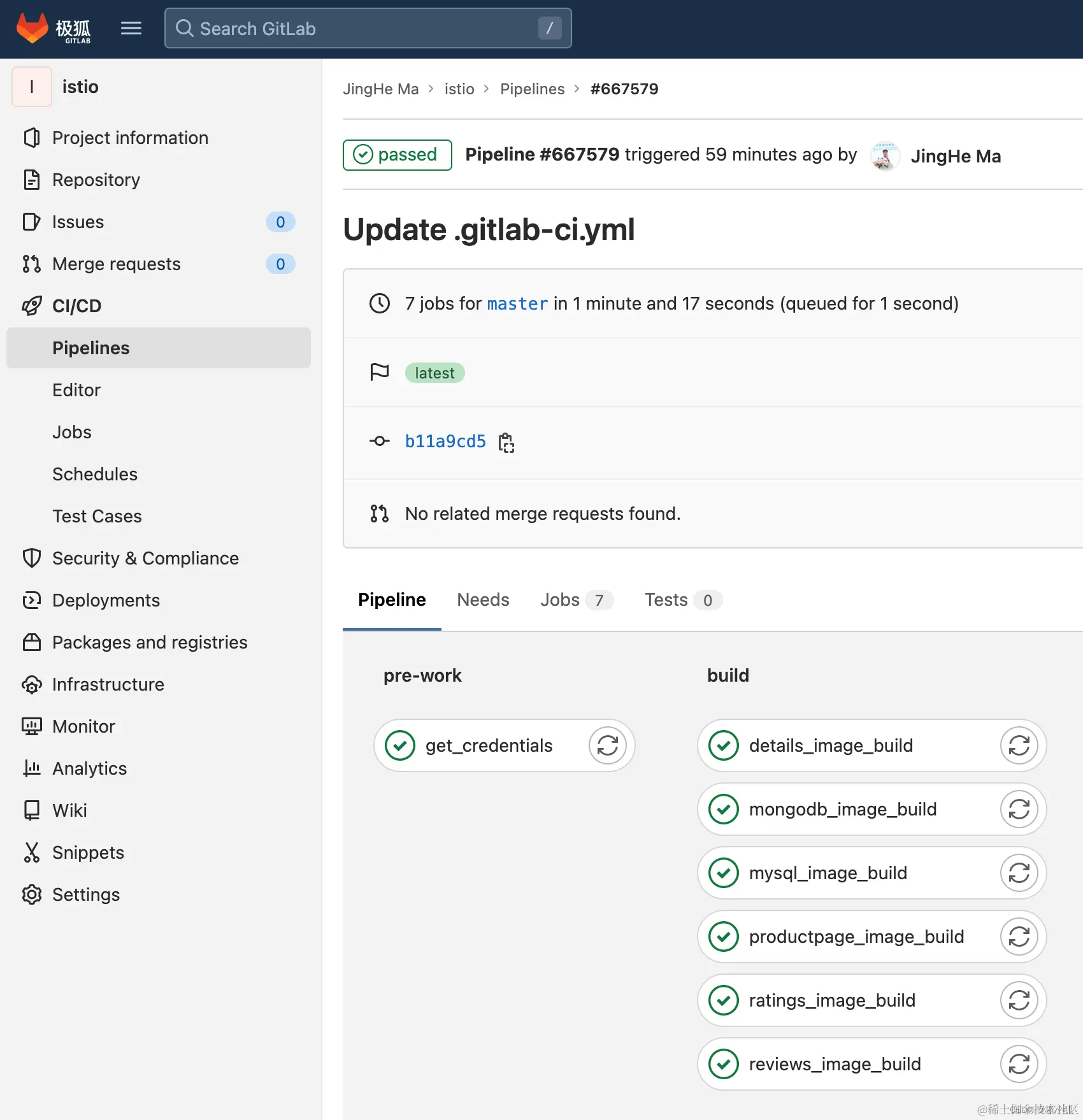Click the #667579 breadcrumb
This screenshot has width=1083, height=1120.
624,89
